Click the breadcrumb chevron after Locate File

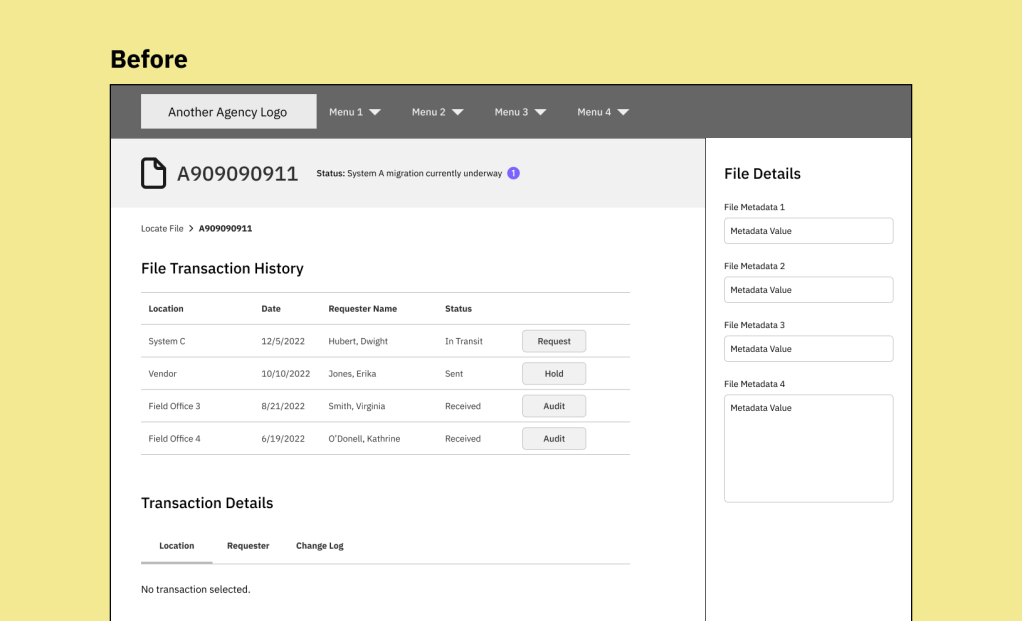pos(191,229)
